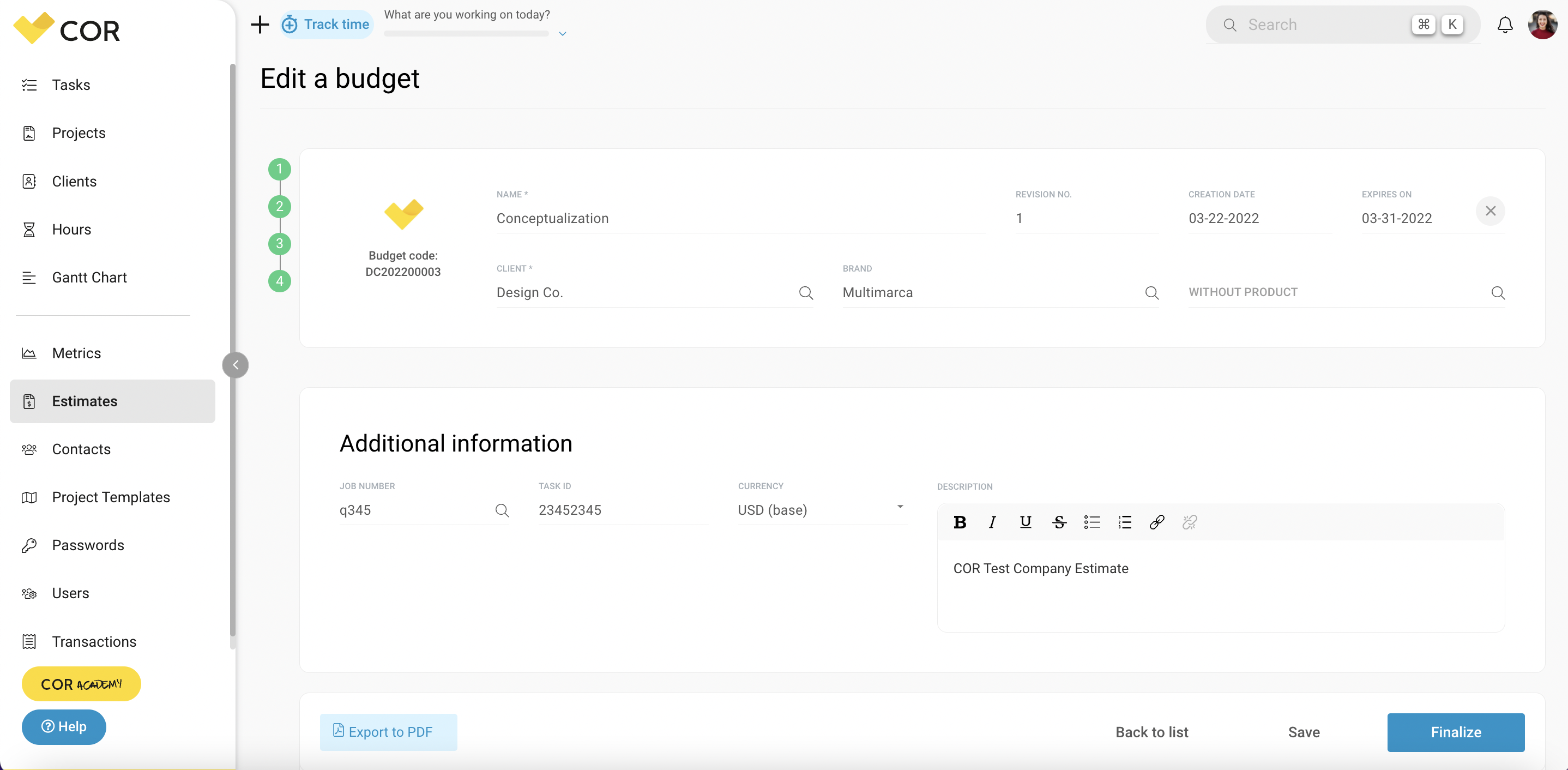Search brands with the Brand magnifier

tap(1151, 293)
